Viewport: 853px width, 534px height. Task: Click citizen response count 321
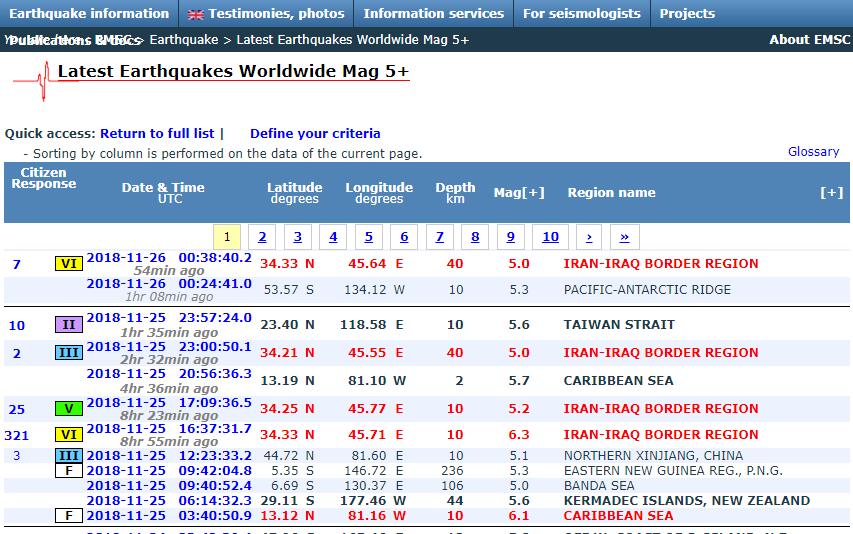point(16,436)
